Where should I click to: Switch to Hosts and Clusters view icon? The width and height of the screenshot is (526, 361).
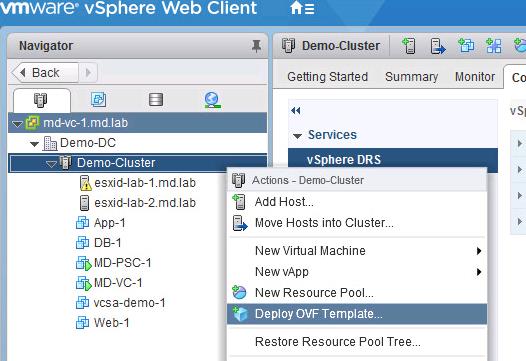[x=41, y=100]
